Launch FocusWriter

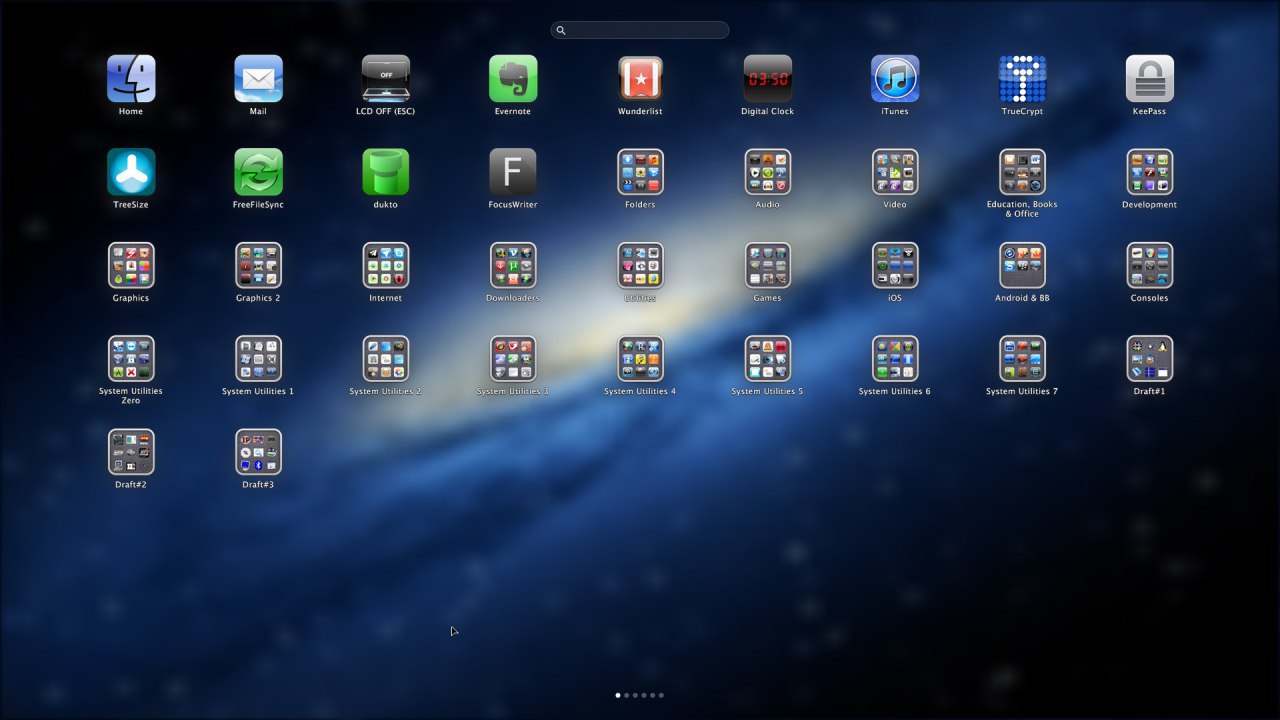click(x=513, y=172)
